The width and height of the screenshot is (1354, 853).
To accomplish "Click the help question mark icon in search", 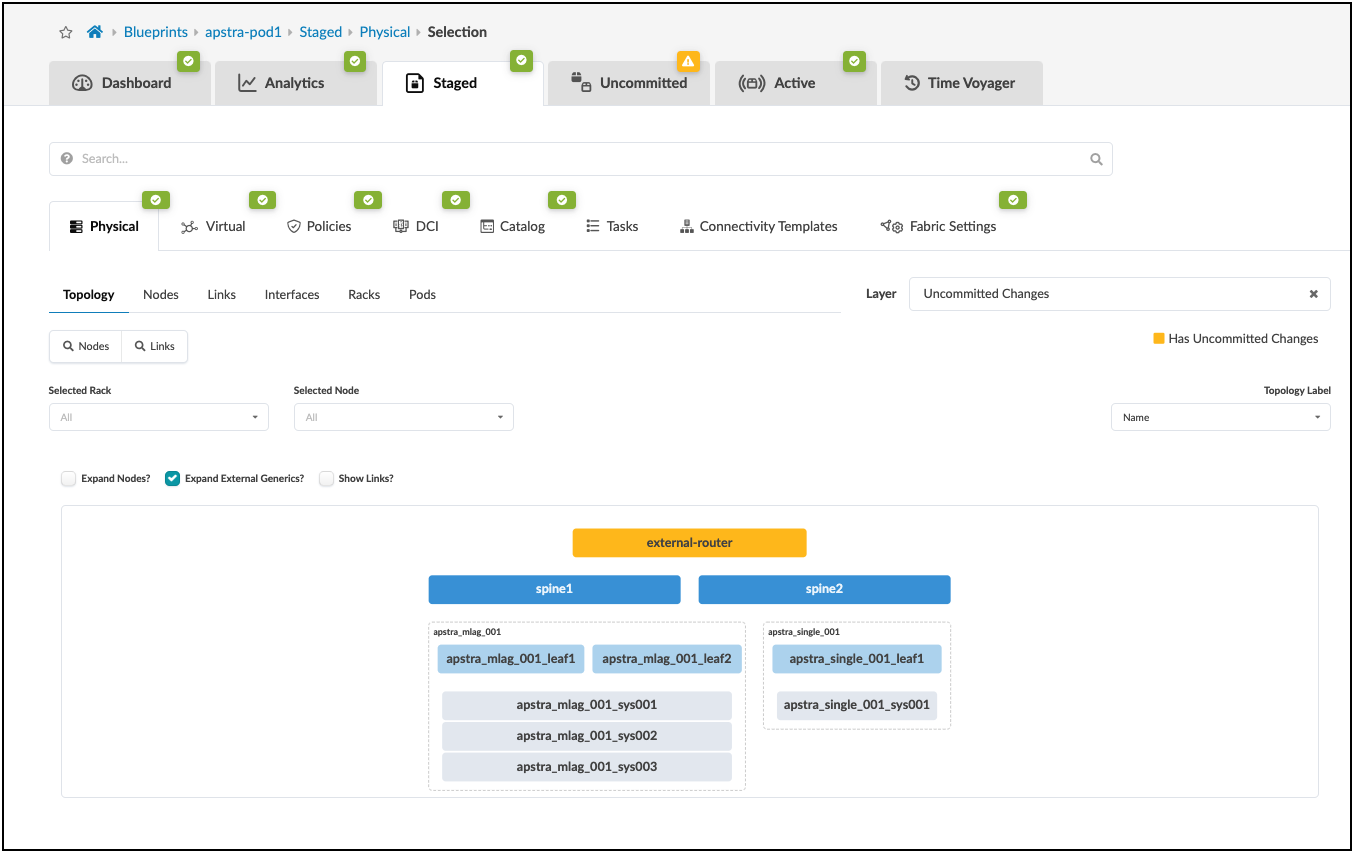I will tap(67, 159).
